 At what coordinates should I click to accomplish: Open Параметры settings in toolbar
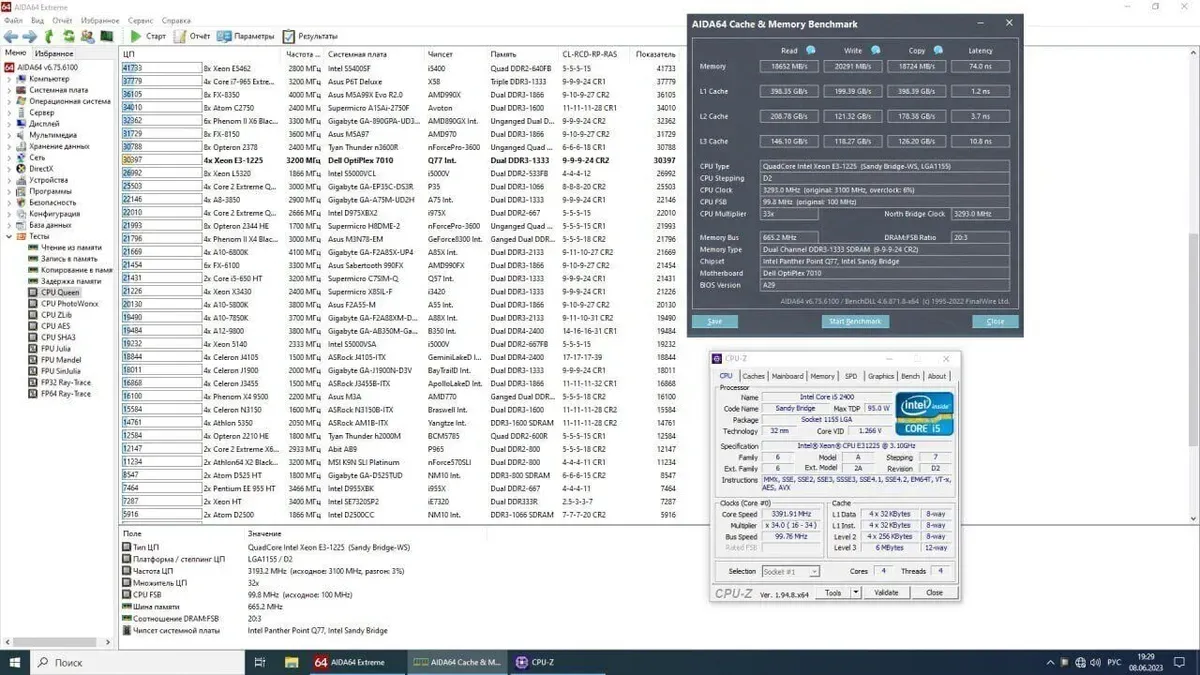click(226, 36)
